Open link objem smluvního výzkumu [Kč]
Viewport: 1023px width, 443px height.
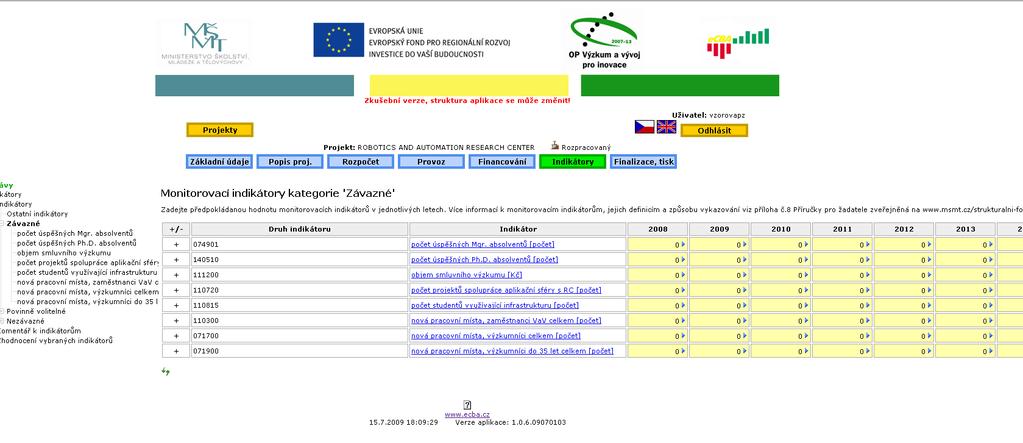click(466, 275)
